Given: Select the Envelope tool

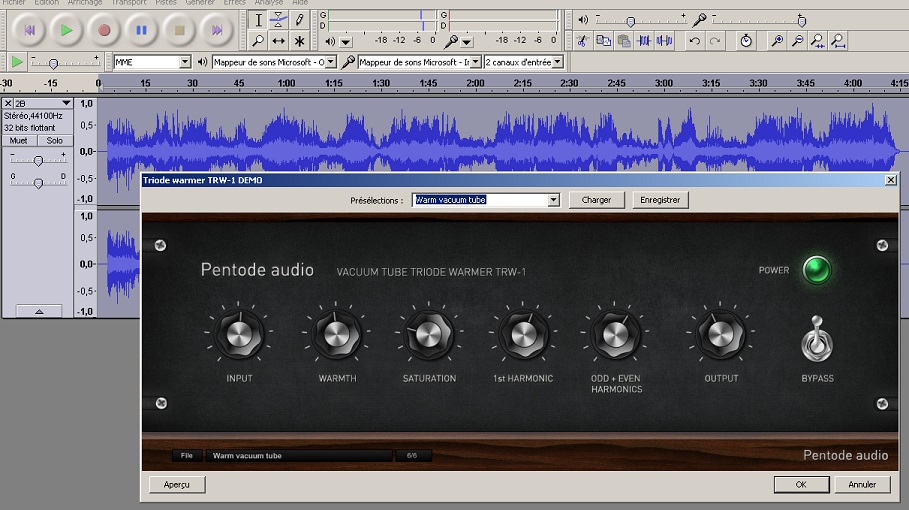Looking at the screenshot, I should tap(278, 20).
